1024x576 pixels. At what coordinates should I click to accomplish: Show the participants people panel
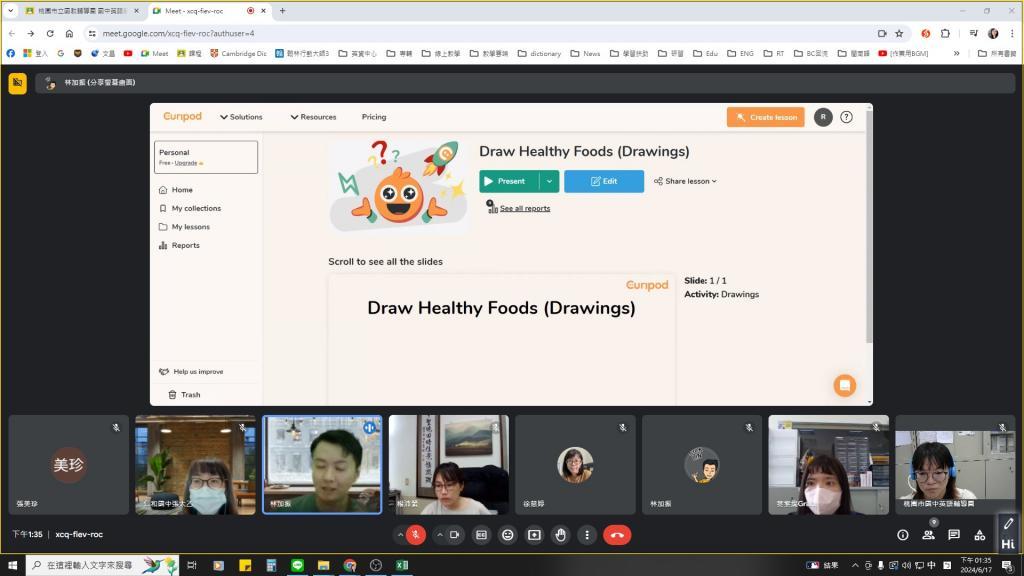point(928,535)
